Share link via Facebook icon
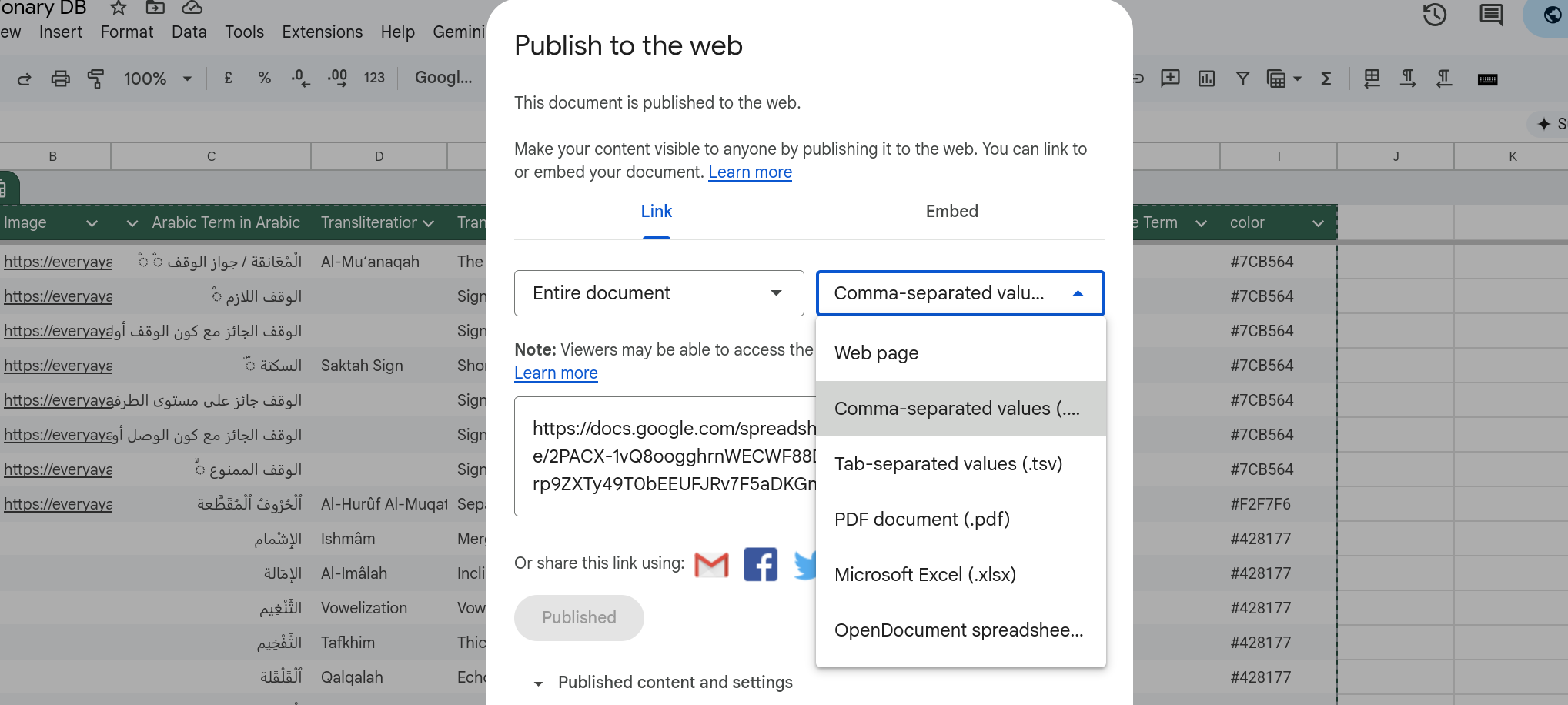This screenshot has width=1568, height=705. (760, 564)
